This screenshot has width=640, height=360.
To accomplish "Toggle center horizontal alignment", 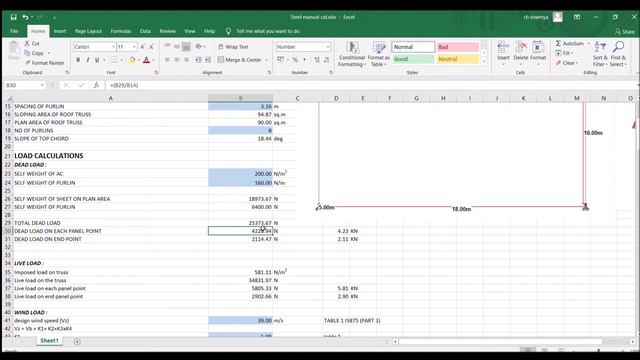I will click(x=177, y=60).
